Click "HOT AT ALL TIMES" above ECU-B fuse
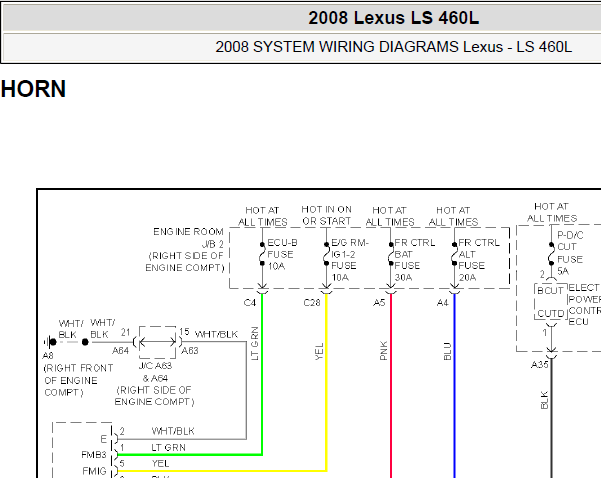 (x=263, y=216)
